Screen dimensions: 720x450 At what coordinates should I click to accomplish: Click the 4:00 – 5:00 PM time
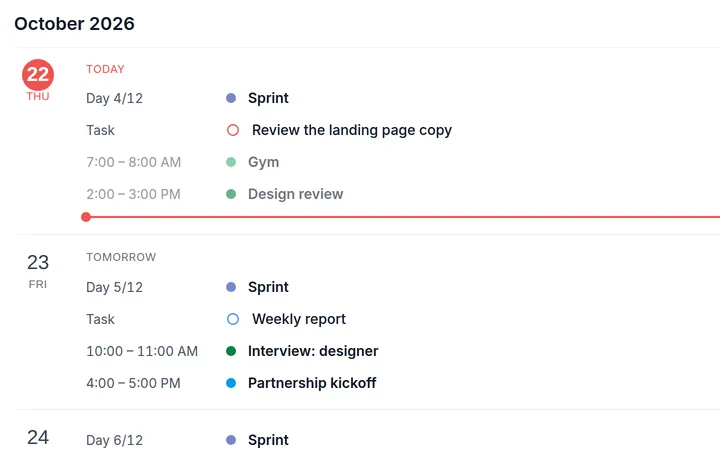(133, 383)
